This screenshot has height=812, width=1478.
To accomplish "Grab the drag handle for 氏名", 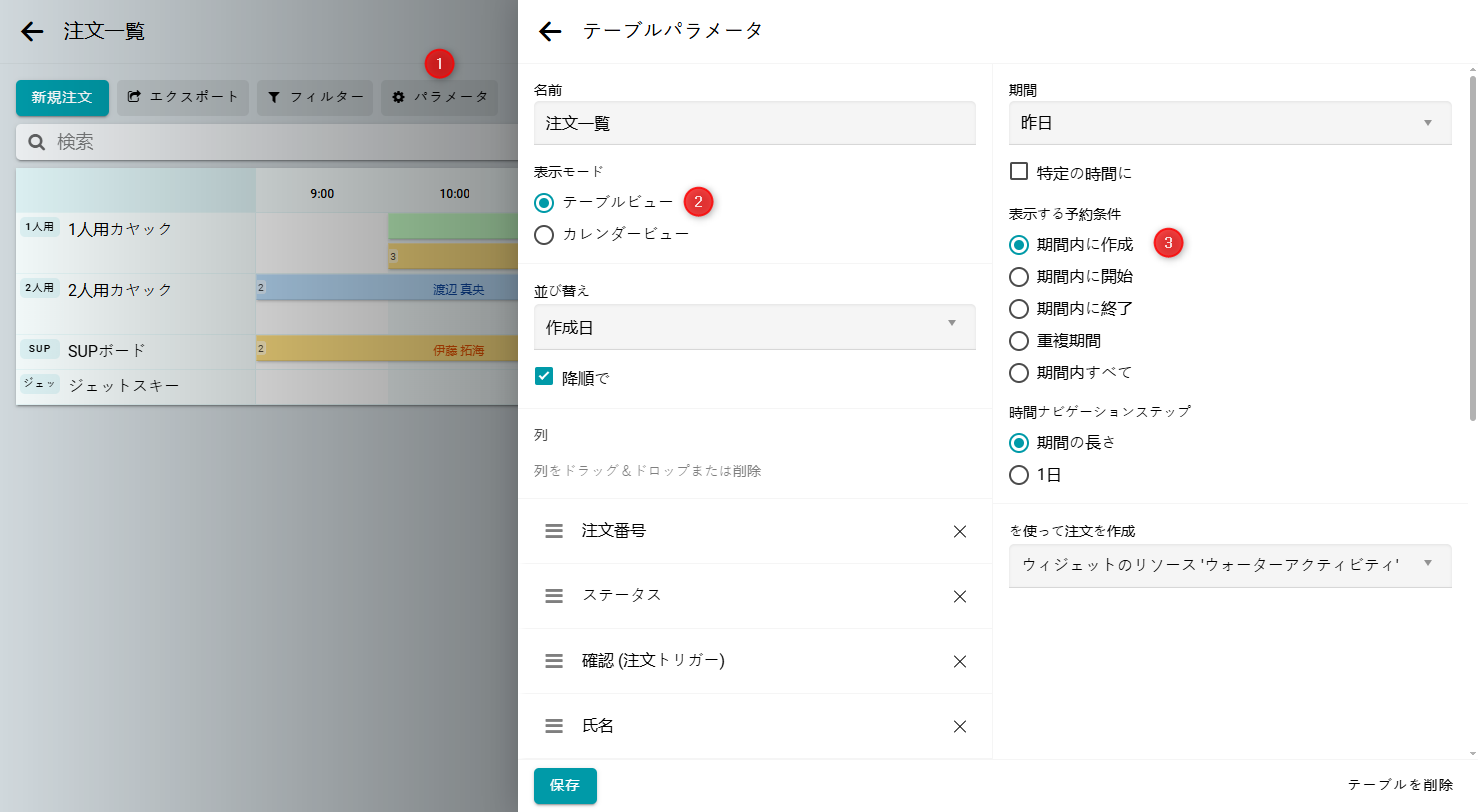I will point(554,726).
